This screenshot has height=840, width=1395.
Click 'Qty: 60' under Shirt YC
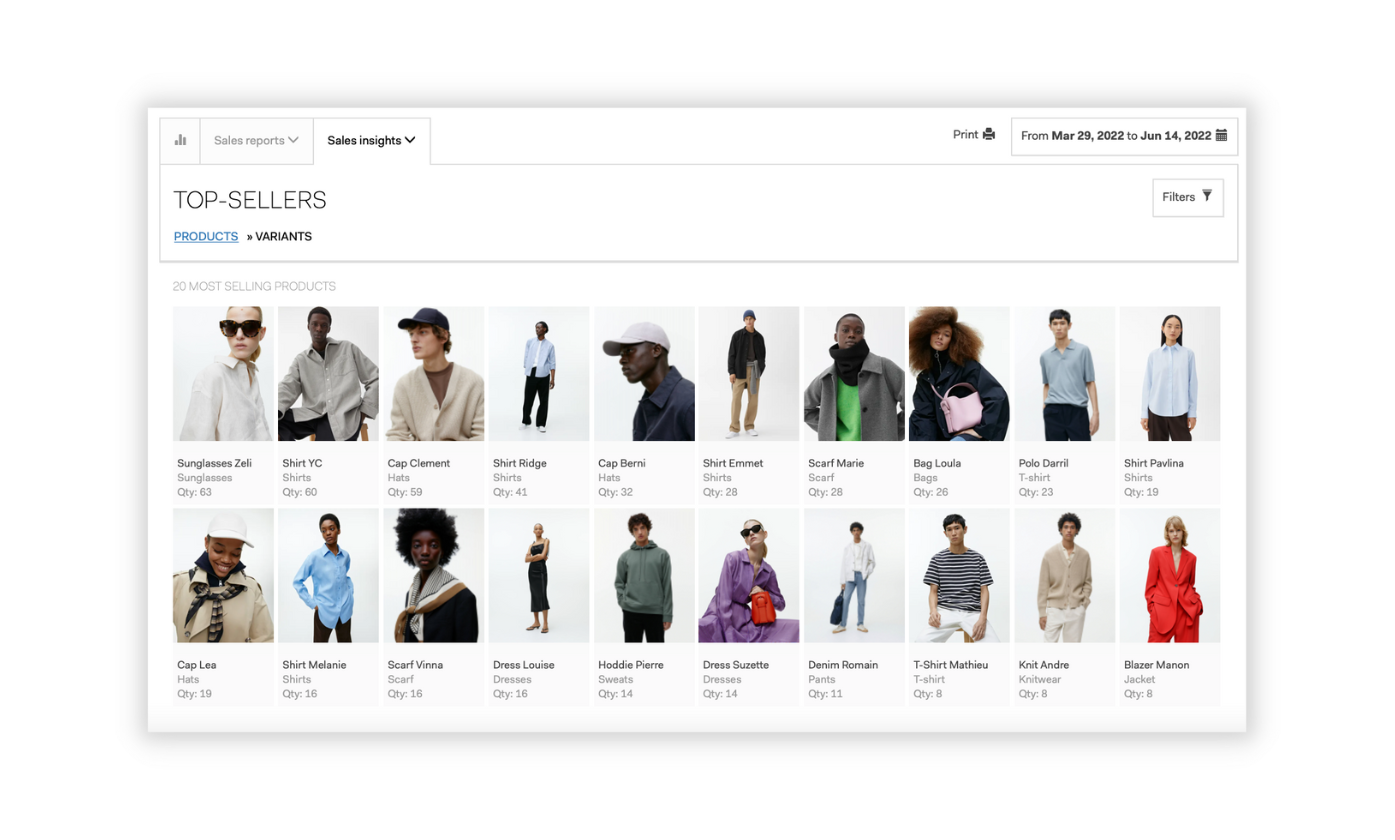[300, 492]
